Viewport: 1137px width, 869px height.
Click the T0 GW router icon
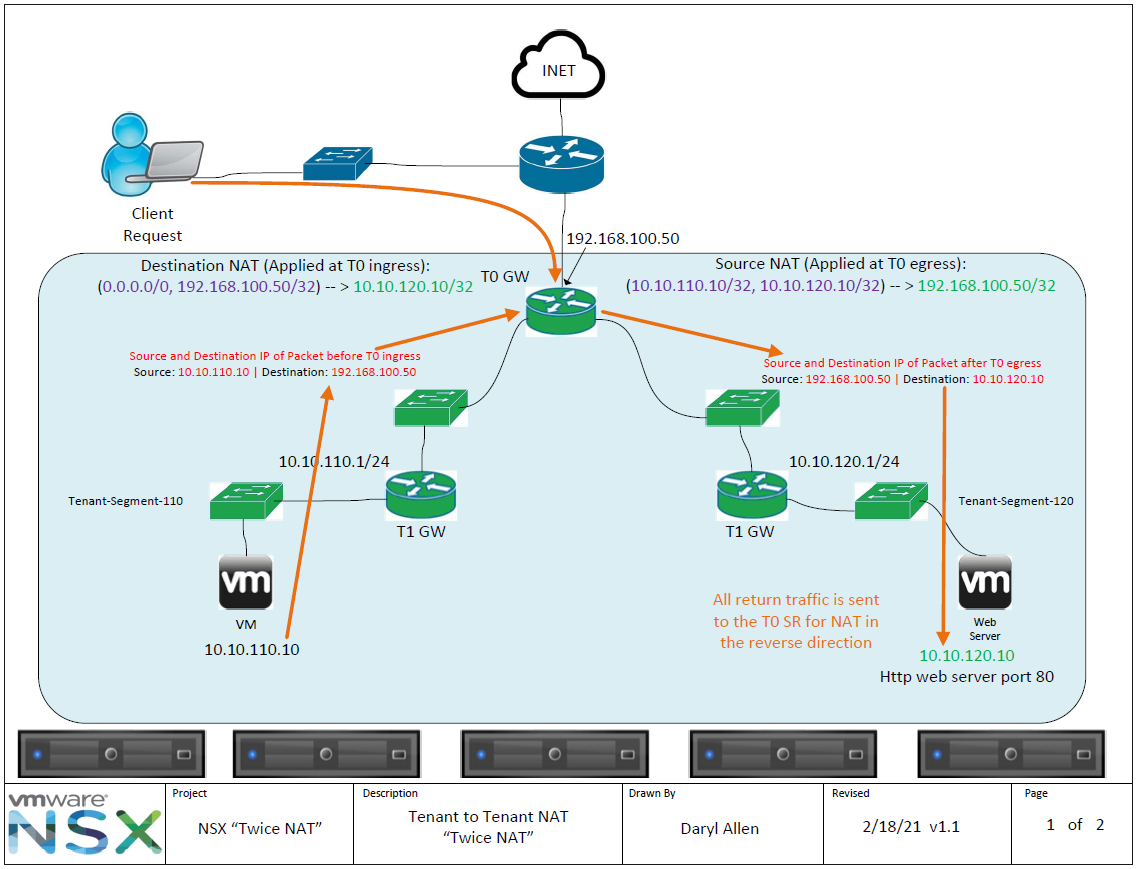[x=559, y=310]
